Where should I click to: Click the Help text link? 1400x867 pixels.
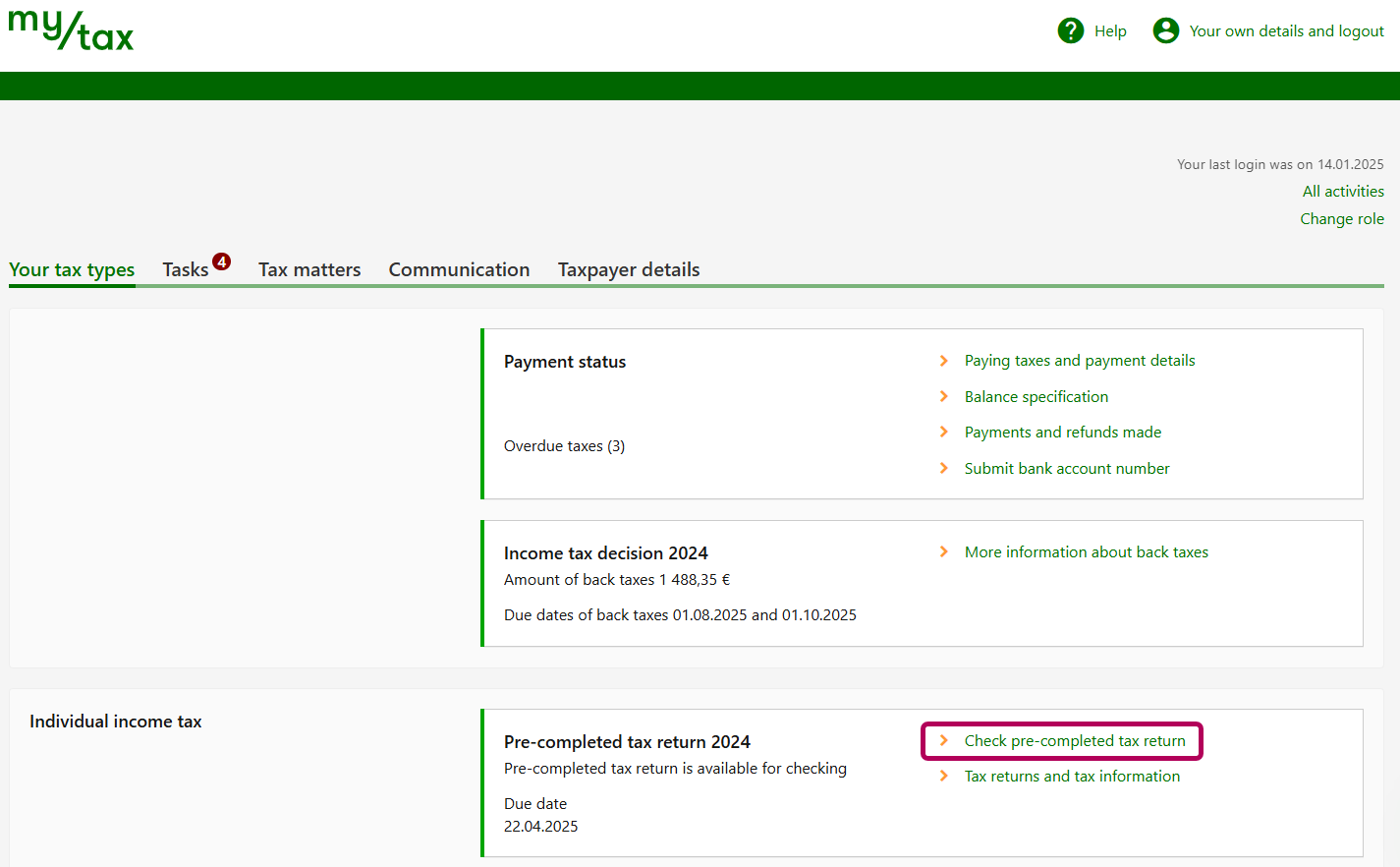[1110, 31]
